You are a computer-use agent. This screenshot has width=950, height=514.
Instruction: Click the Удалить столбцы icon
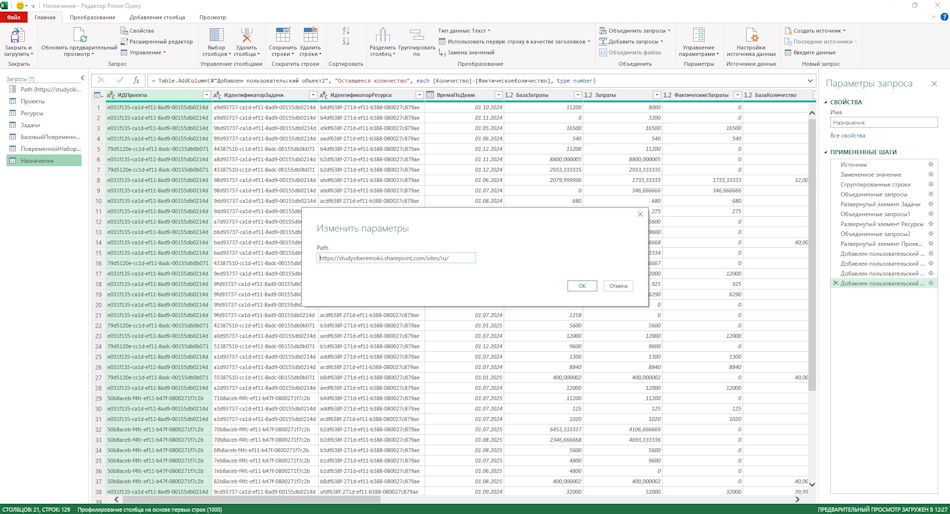[246, 35]
